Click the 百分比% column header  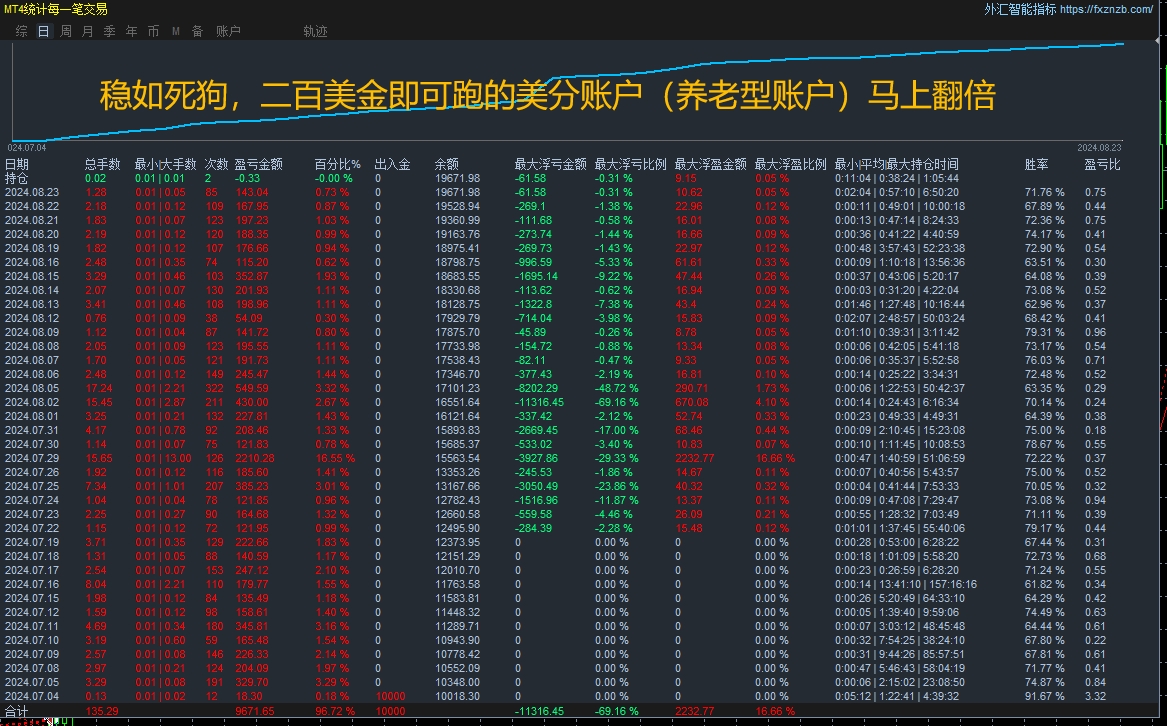click(337, 165)
